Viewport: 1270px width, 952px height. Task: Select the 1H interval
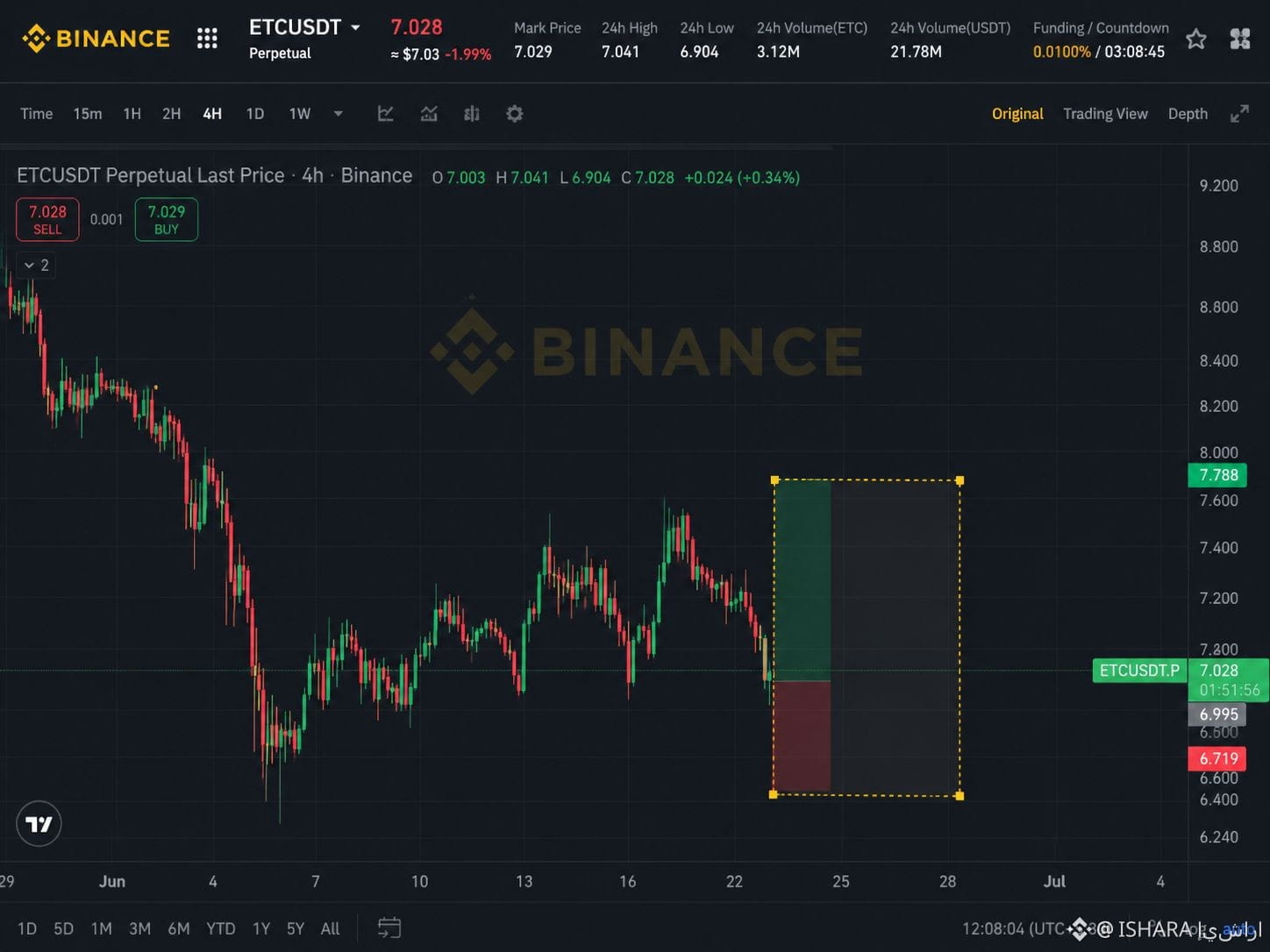pos(132,114)
